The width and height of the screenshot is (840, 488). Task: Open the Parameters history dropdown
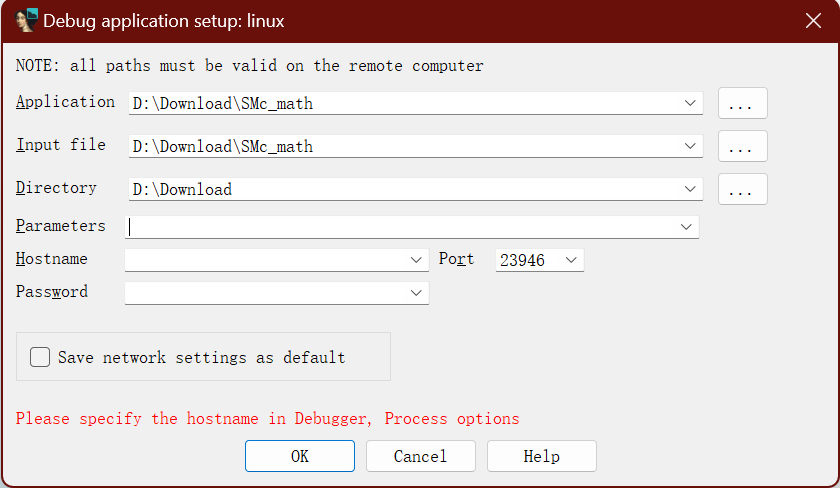tap(686, 227)
